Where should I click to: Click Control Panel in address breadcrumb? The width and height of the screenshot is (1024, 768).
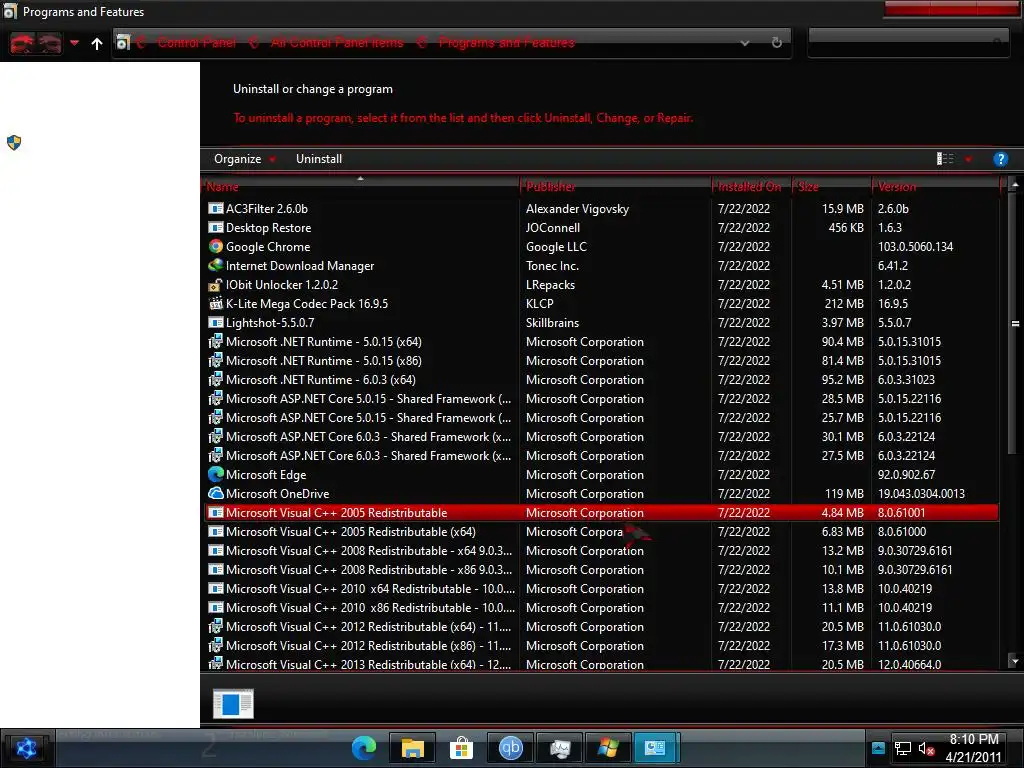coord(197,42)
